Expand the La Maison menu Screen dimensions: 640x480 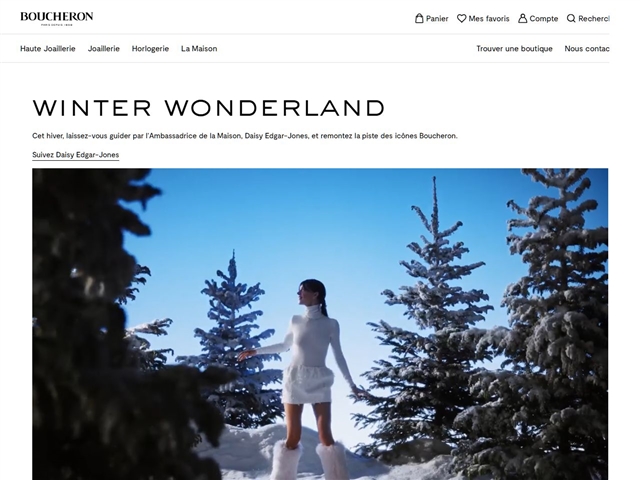[x=199, y=49]
